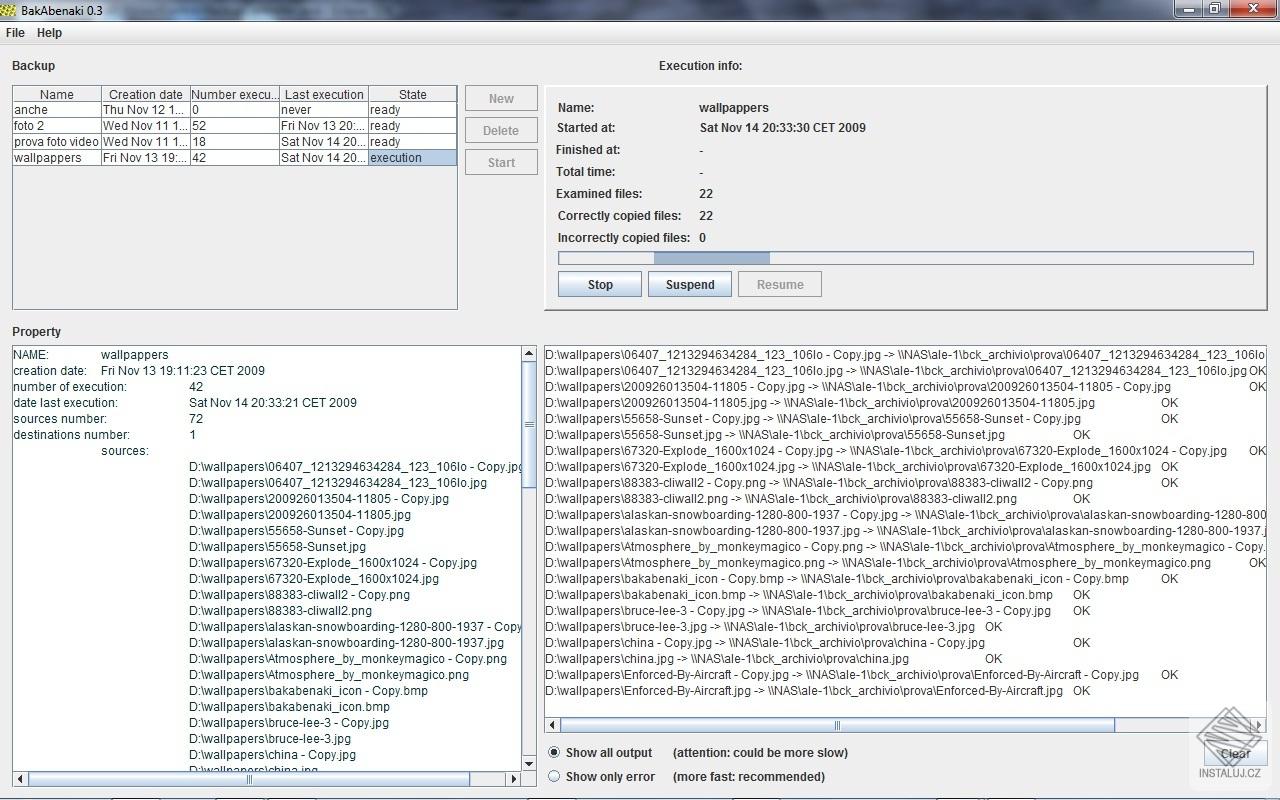
Task: Clear the output log
Action: tap(1235, 754)
